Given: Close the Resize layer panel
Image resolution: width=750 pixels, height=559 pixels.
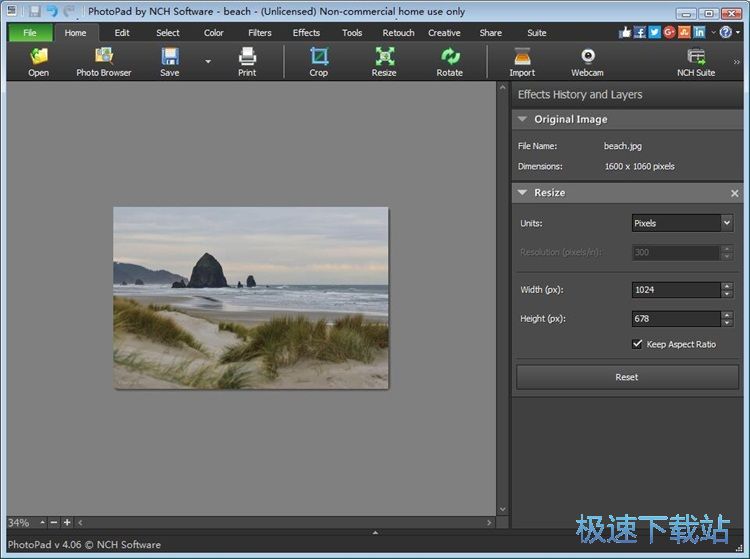Looking at the screenshot, I should [735, 193].
